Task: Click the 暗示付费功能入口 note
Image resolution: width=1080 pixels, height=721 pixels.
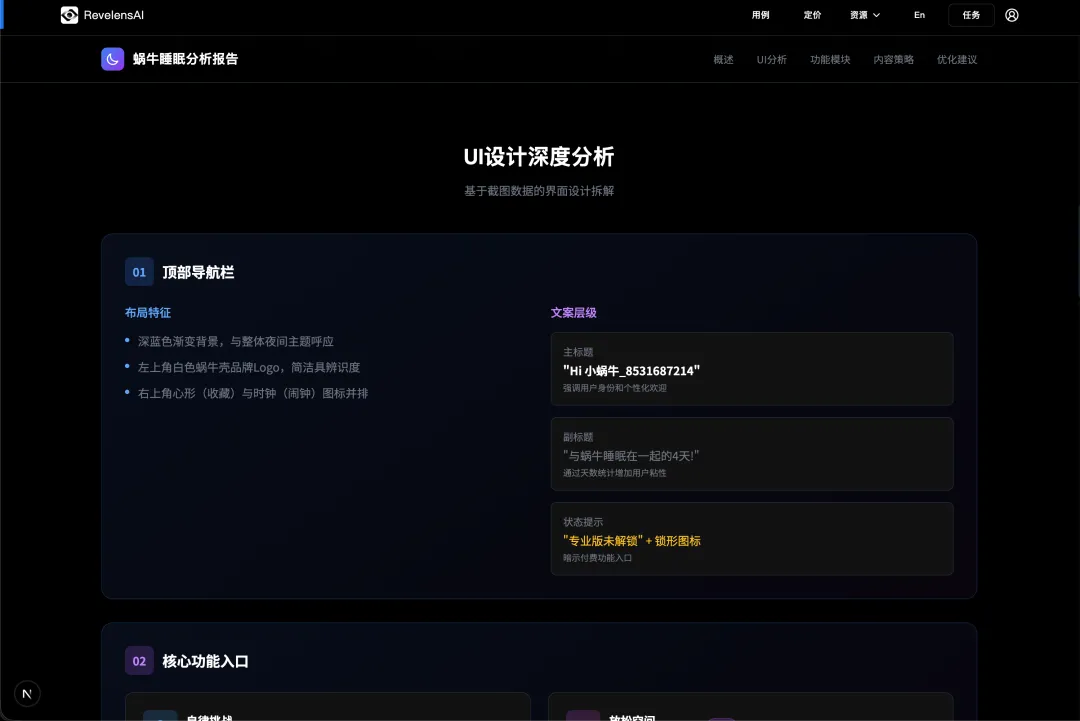Action: (x=597, y=558)
